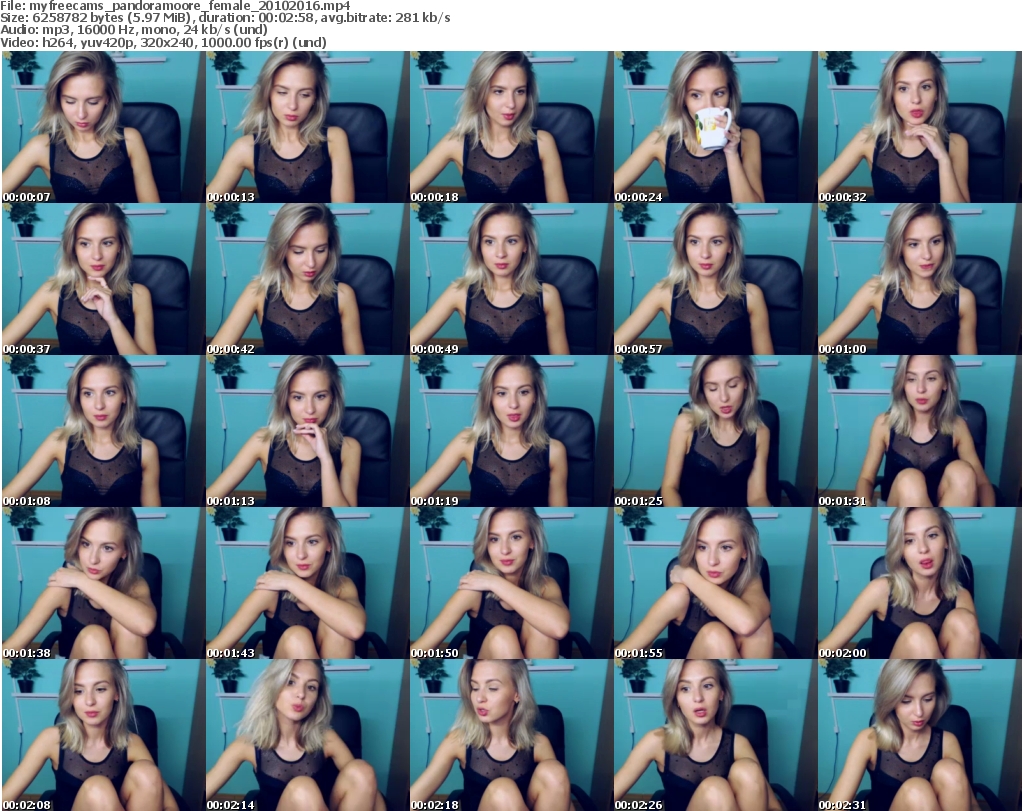Click the Audio mp3 info line

pyautogui.click(x=134, y=30)
